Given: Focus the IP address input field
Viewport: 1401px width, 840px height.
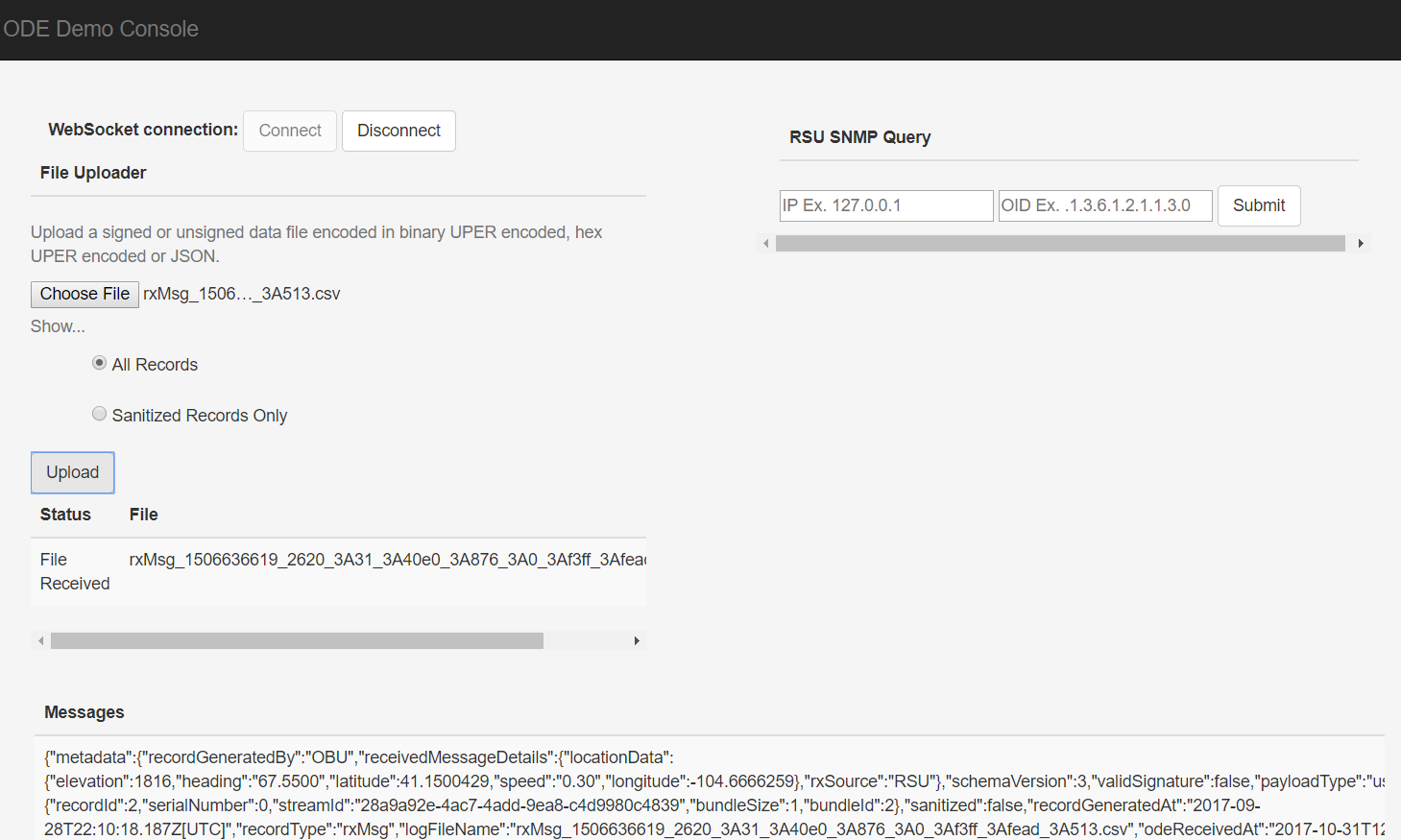Looking at the screenshot, I should [x=886, y=205].
